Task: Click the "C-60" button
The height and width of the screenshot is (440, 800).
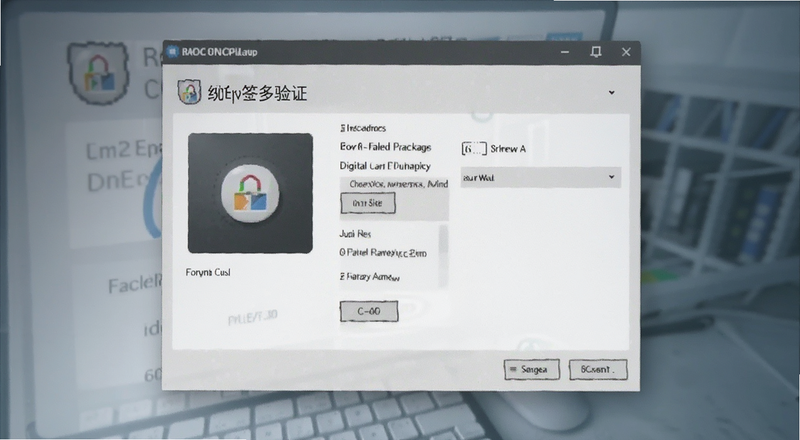Action: [x=369, y=311]
